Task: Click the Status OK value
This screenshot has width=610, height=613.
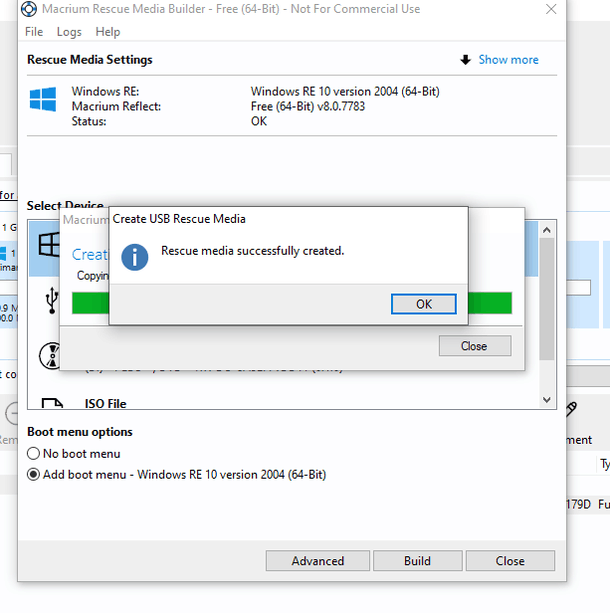Action: click(259, 121)
